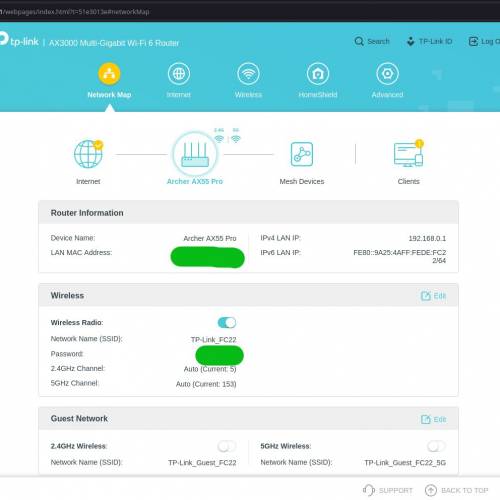Toggle the Wireless Radio switch

(227, 322)
